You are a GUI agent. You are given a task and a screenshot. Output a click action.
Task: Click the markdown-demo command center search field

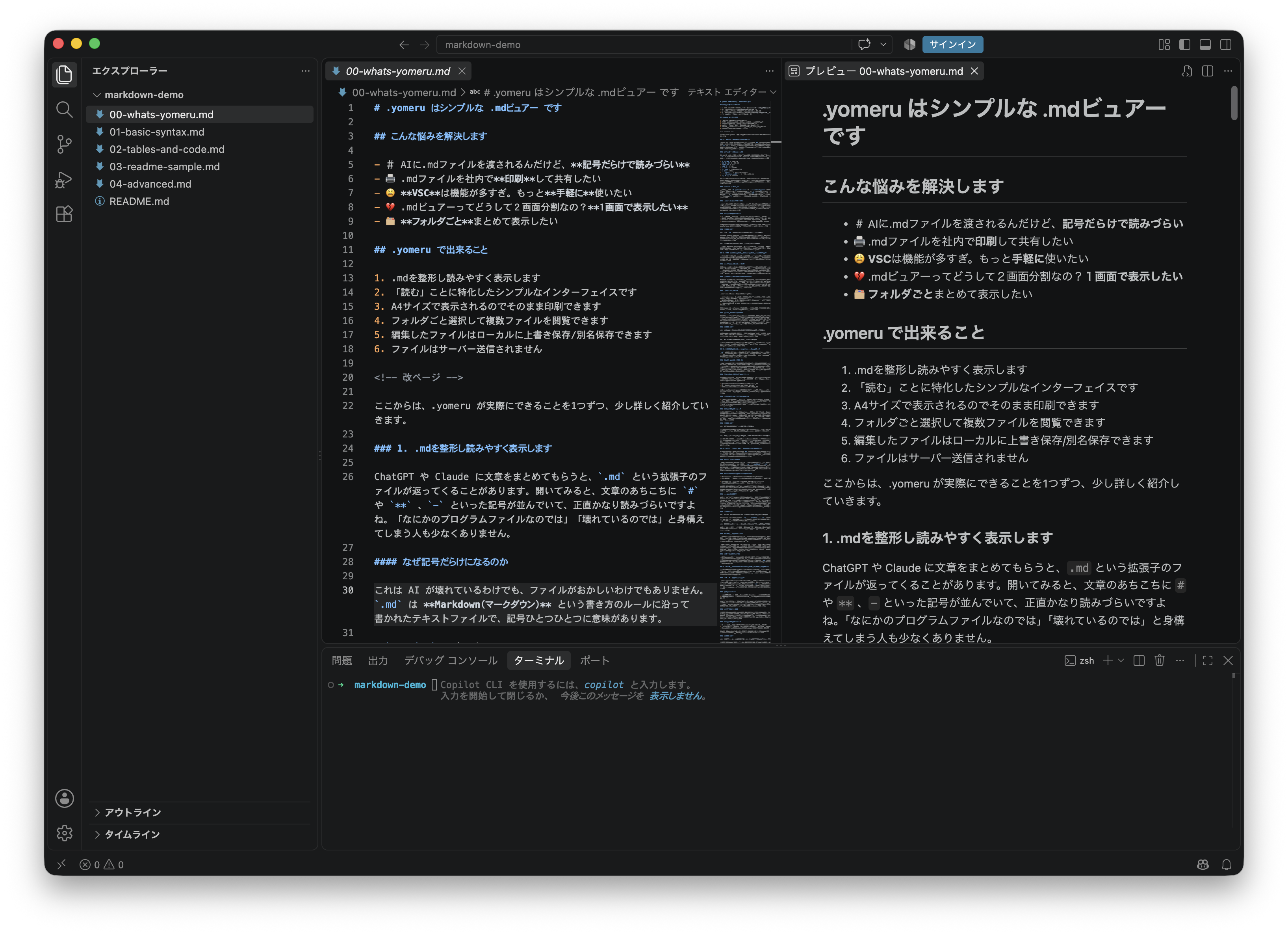[644, 44]
